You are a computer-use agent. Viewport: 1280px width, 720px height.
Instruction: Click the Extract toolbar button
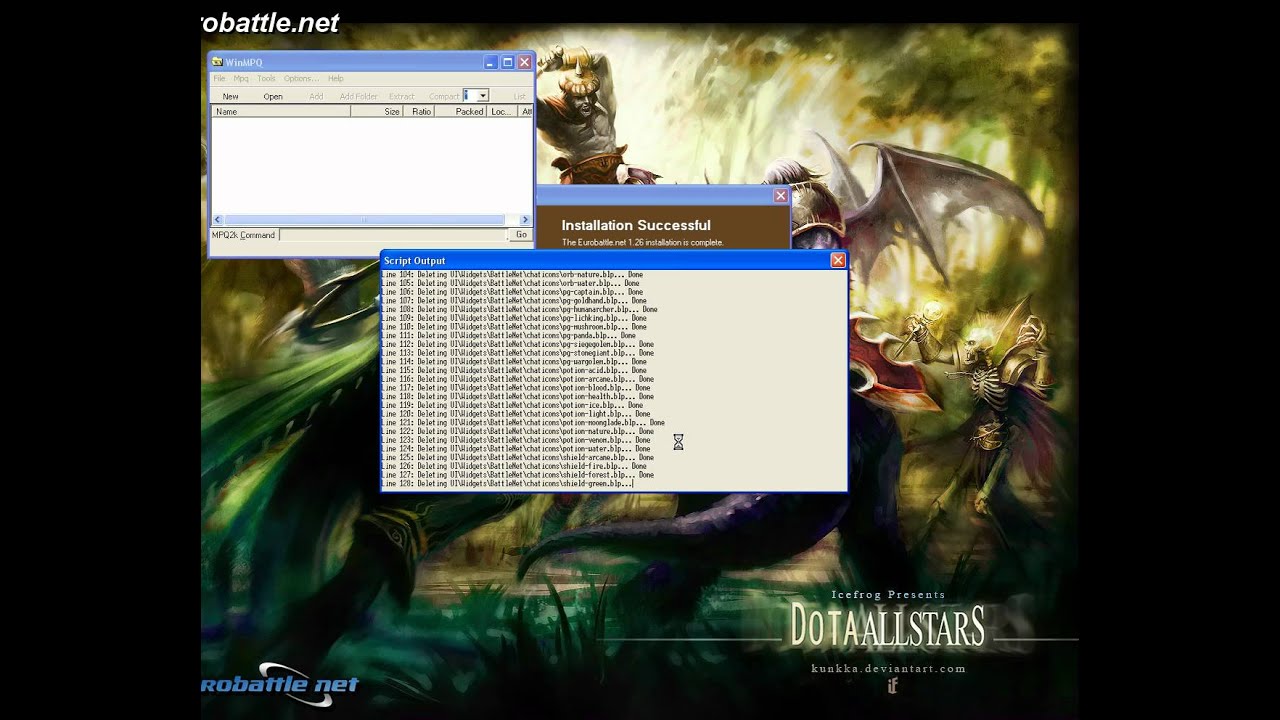coord(402,96)
